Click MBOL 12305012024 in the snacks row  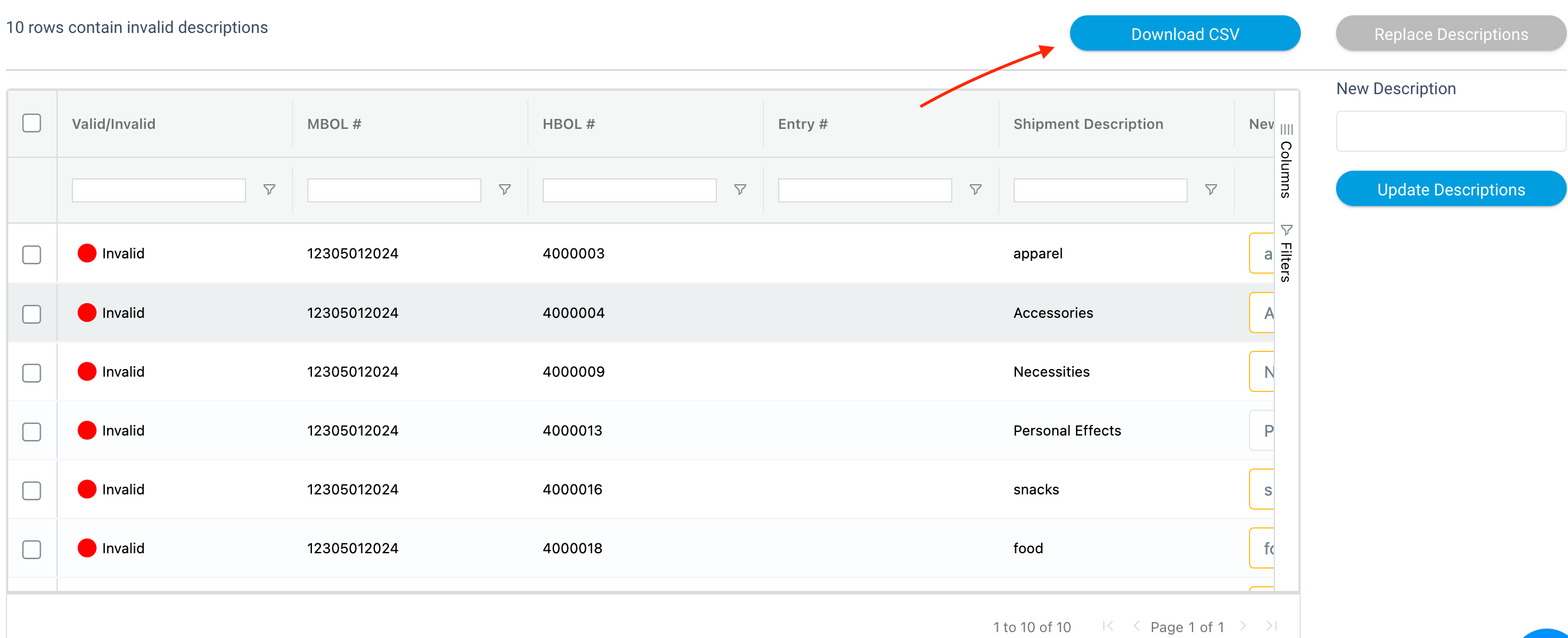[353, 490]
